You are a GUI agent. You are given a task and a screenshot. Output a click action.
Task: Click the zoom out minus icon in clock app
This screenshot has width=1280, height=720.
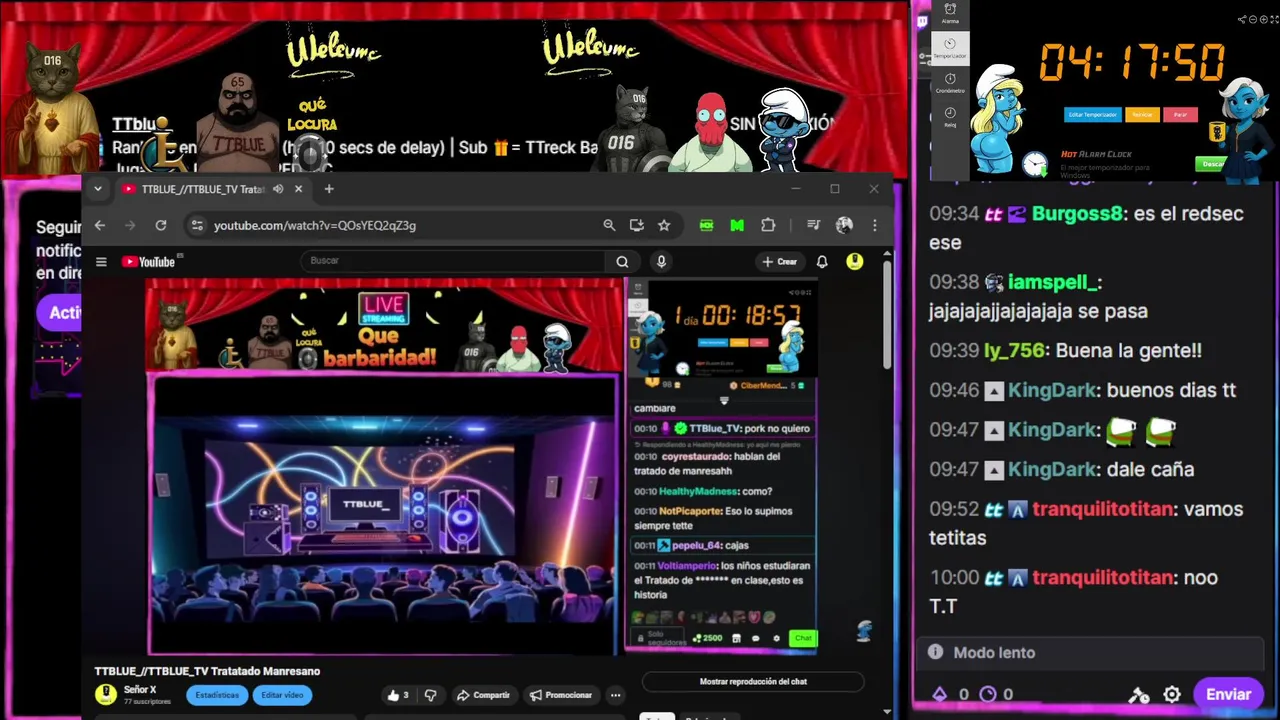(1253, 19)
